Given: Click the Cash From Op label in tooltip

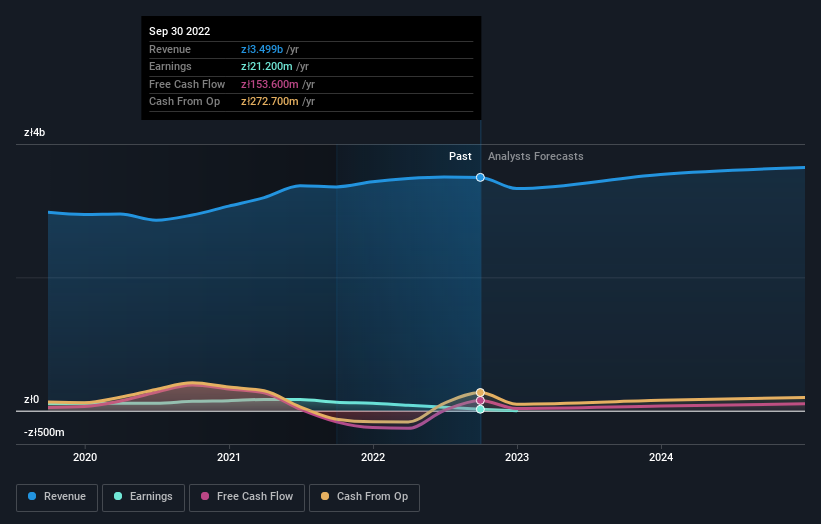Looking at the screenshot, I should pyautogui.click(x=184, y=102).
